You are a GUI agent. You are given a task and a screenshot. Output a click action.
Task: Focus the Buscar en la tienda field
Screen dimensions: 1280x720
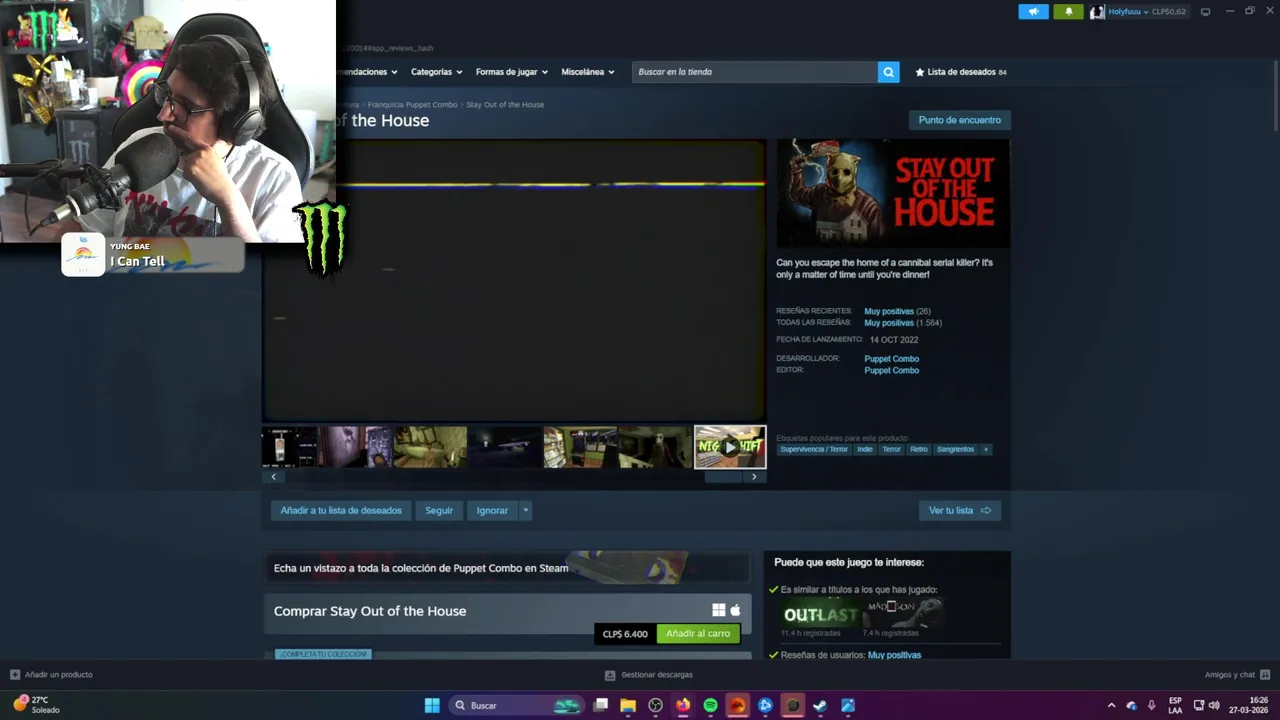(754, 72)
